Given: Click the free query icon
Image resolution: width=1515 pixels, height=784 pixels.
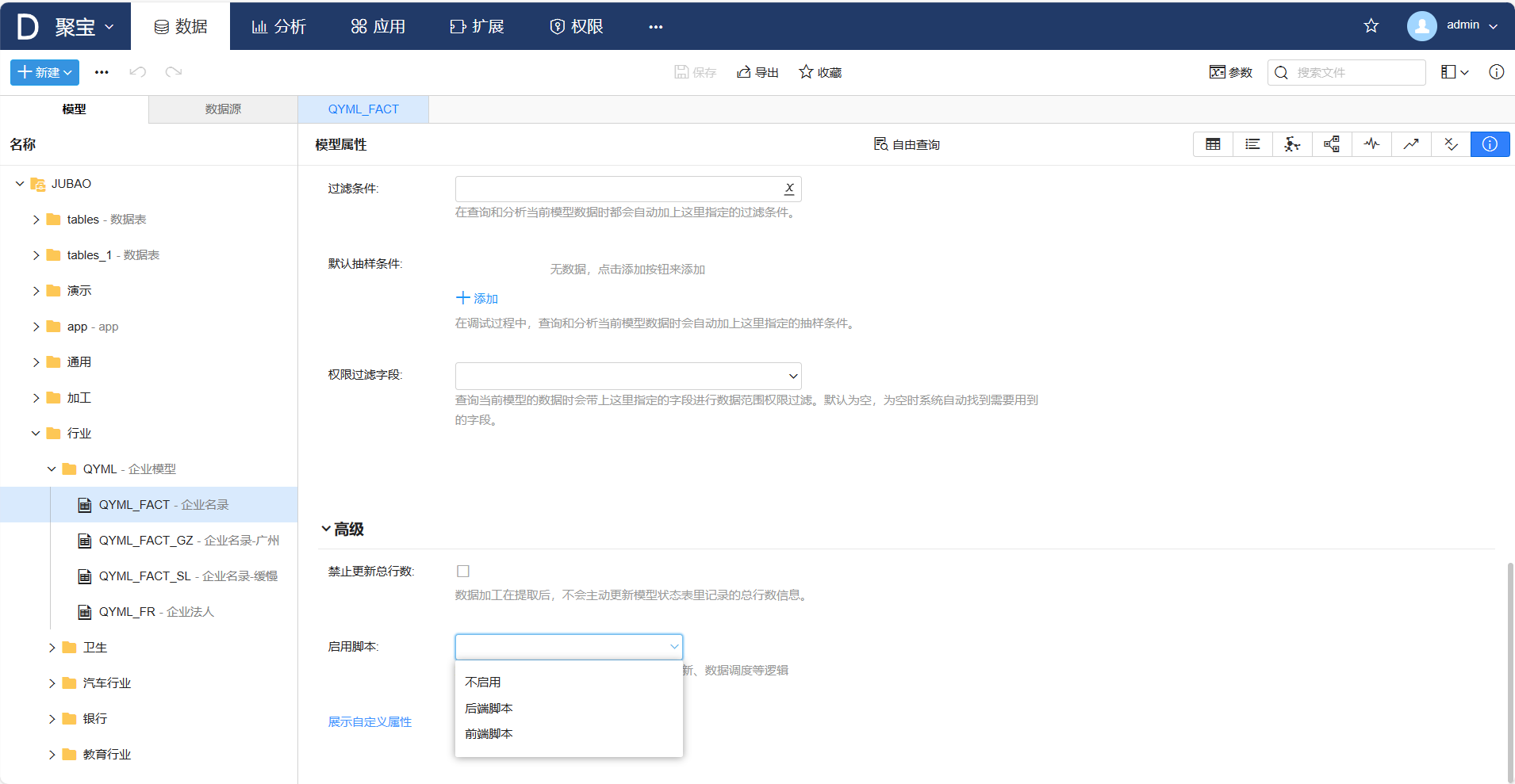Looking at the screenshot, I should (x=880, y=144).
